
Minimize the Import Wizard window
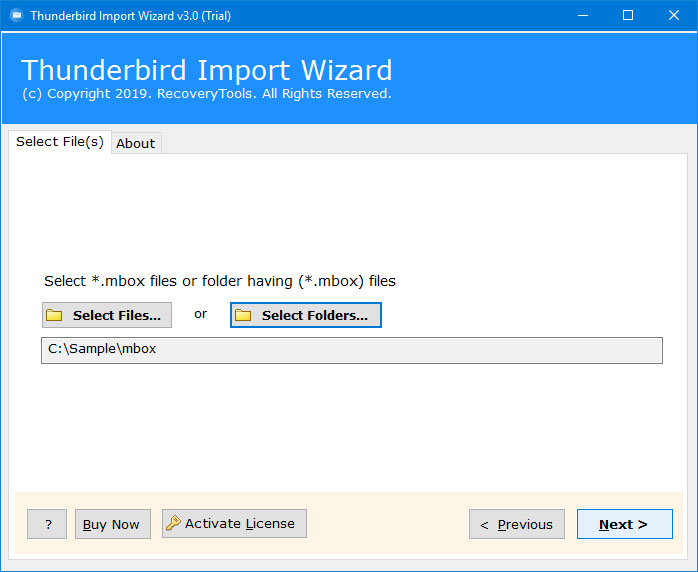tap(583, 16)
